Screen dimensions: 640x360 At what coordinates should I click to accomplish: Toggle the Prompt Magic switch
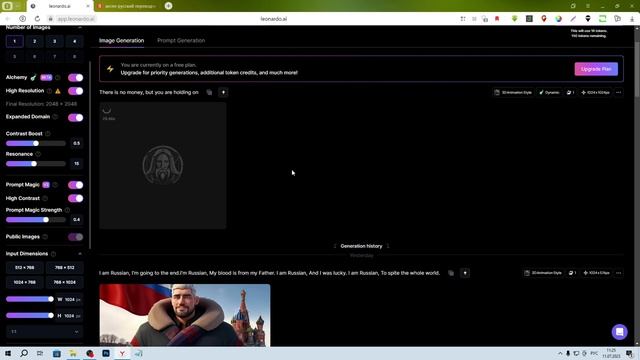(76, 185)
